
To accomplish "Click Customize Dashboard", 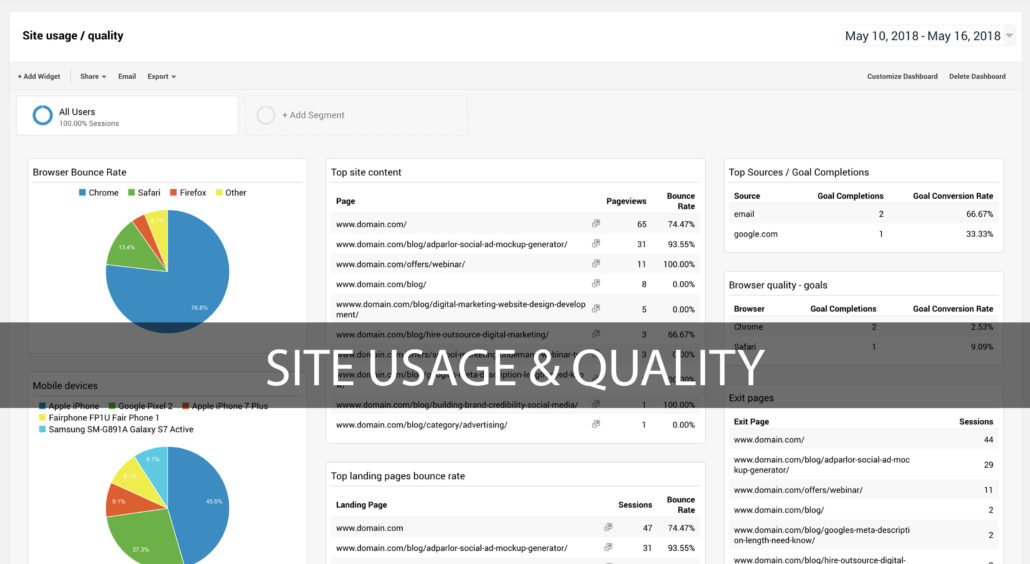I will coord(902,76).
